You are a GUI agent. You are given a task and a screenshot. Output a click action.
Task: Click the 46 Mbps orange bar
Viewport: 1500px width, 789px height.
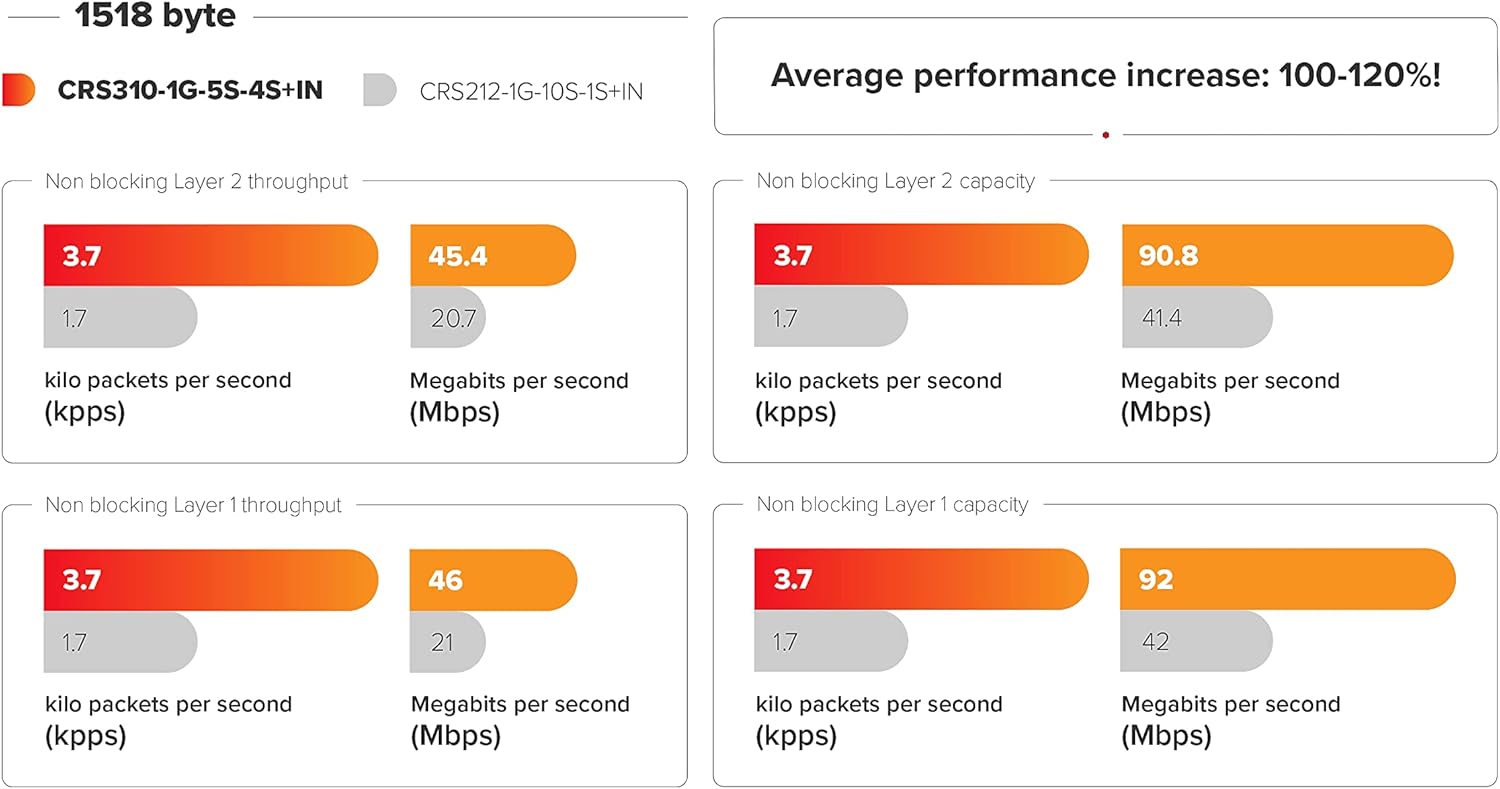[x=493, y=580]
